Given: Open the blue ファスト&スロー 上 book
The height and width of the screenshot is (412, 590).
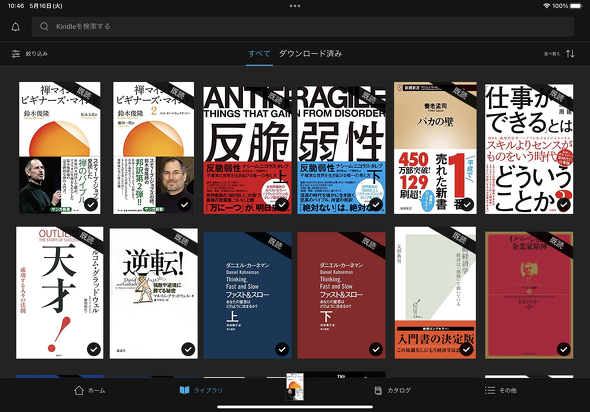Looking at the screenshot, I should (248, 295).
